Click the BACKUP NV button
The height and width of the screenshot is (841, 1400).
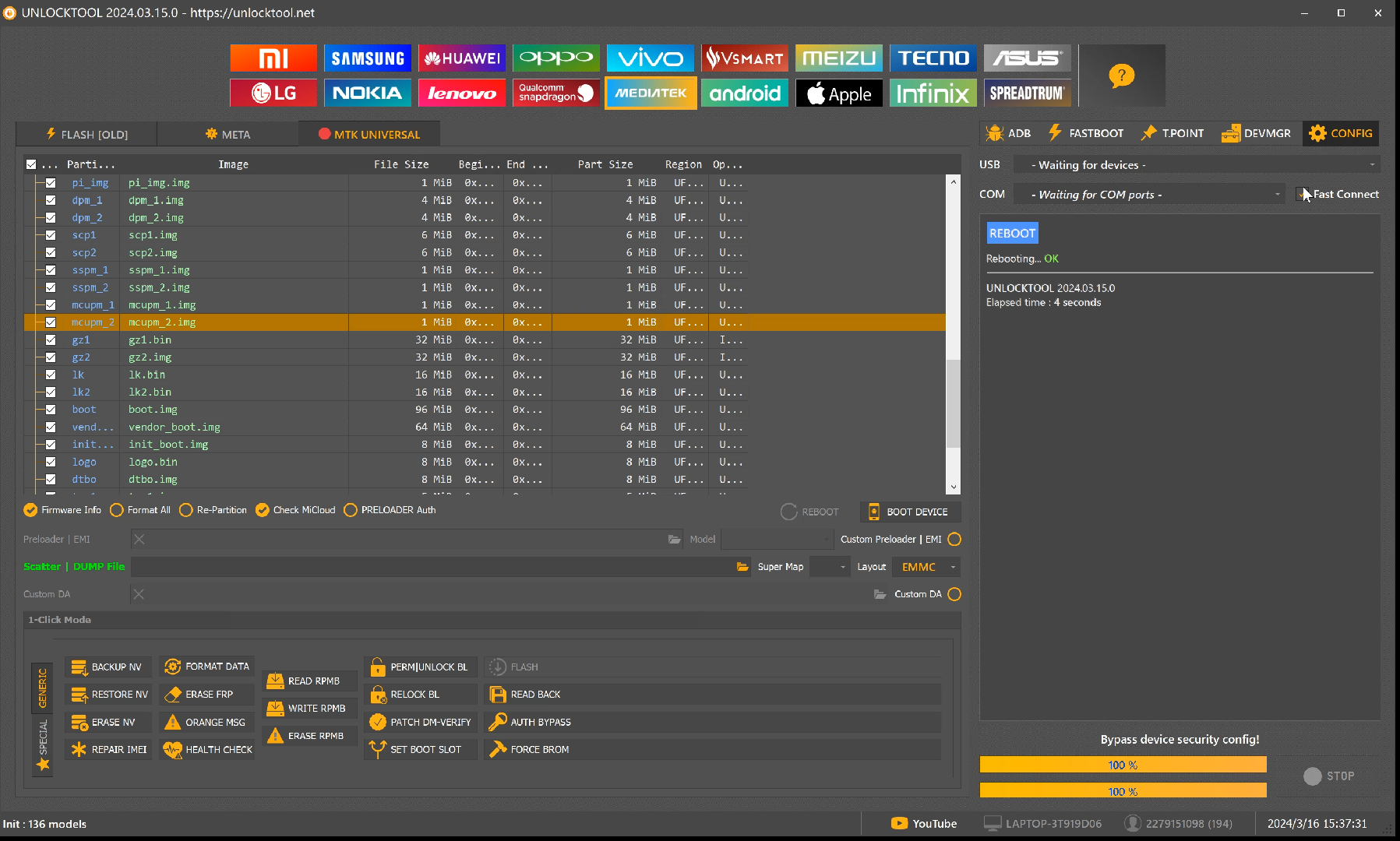pyautogui.click(x=108, y=667)
